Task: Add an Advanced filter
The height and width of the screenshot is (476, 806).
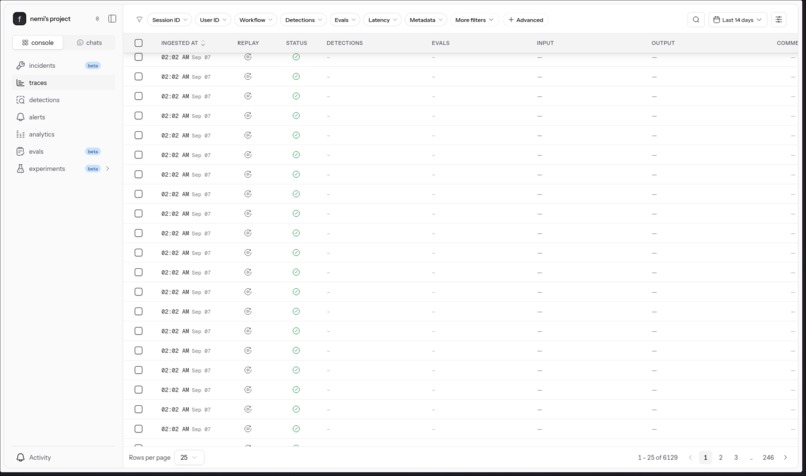Action: (x=525, y=20)
